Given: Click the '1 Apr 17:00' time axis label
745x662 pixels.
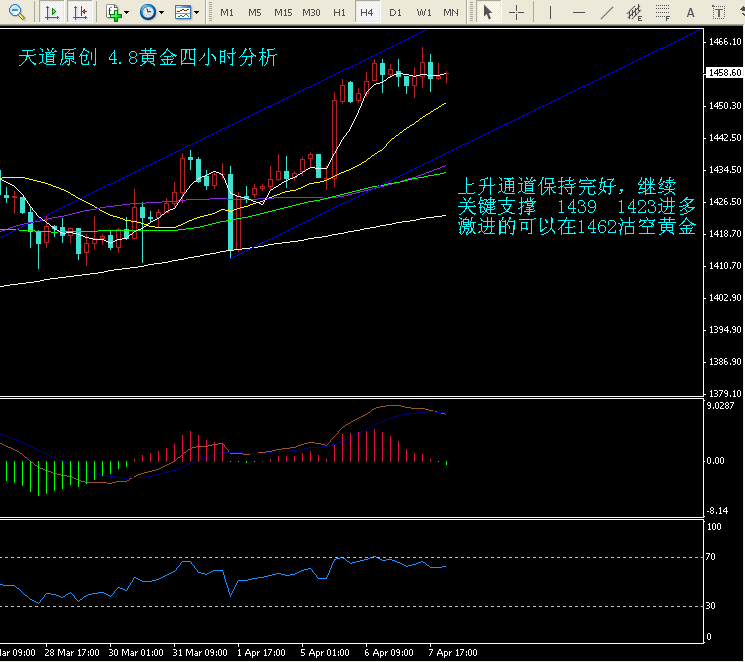Looking at the screenshot, I should (261, 652).
